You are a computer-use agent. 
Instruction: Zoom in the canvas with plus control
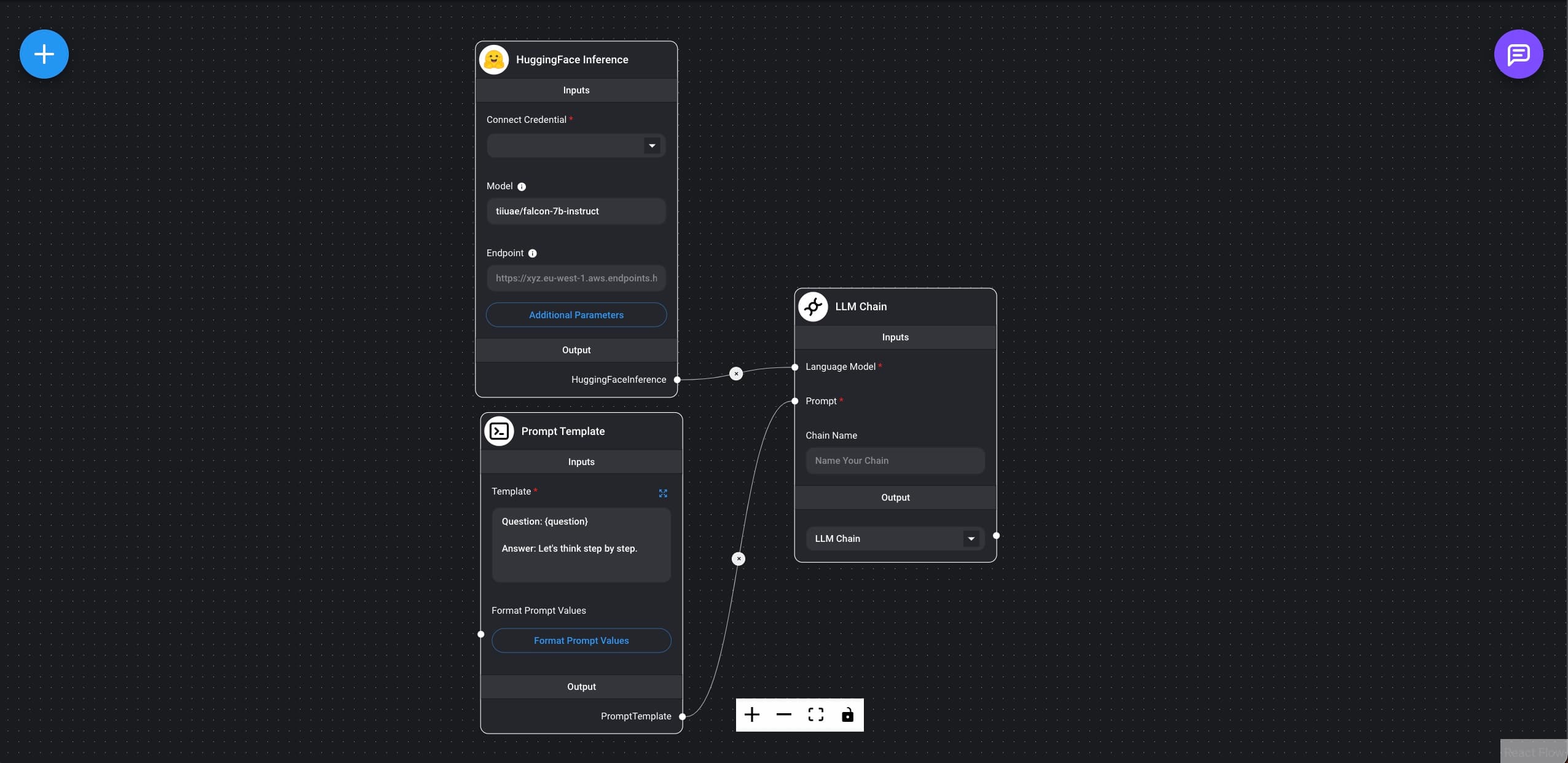[x=752, y=714]
